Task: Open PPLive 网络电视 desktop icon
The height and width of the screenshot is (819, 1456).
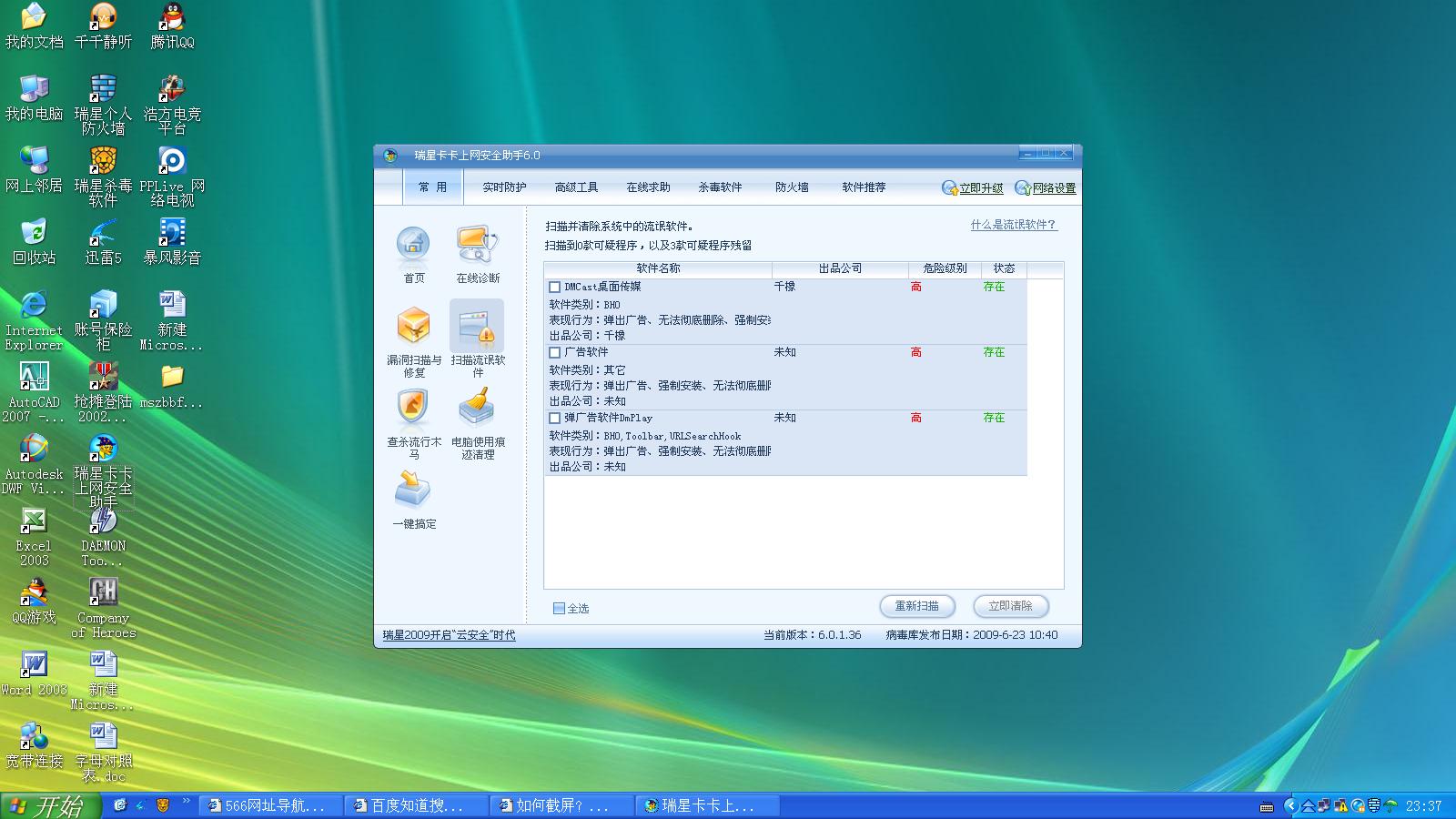Action: pyautogui.click(x=172, y=177)
